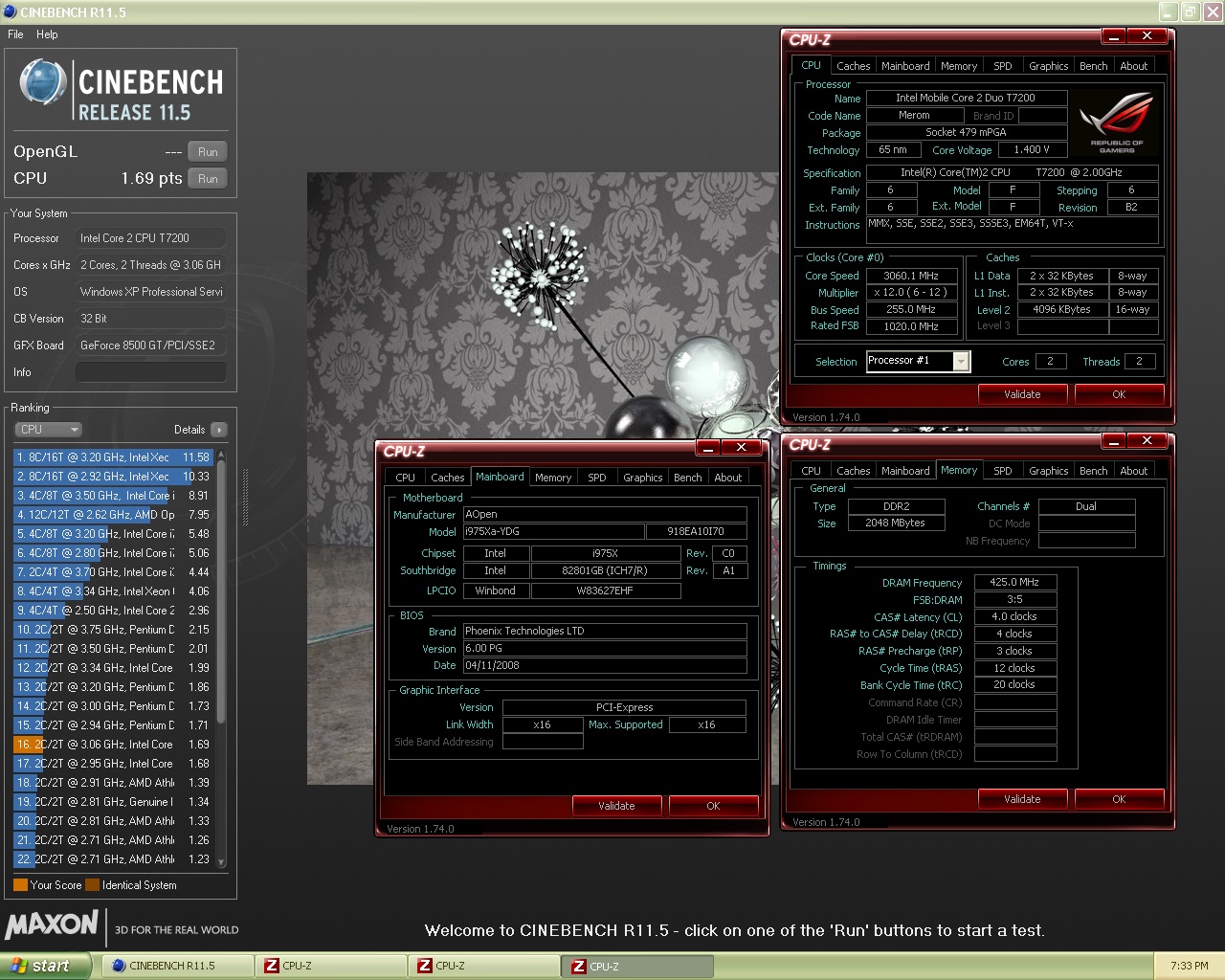The height and width of the screenshot is (980, 1225).
Task: Click the Your Score orange swatch
Action: [x=20, y=885]
